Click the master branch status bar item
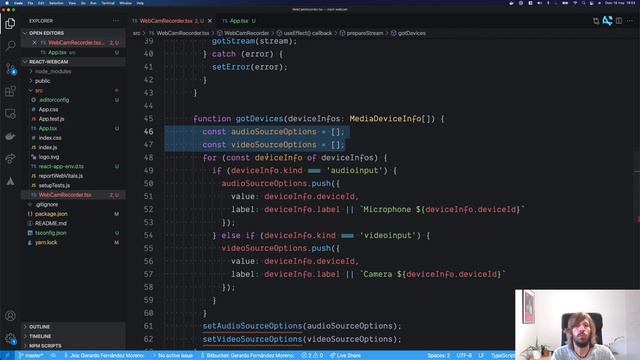The height and width of the screenshot is (360, 640). [31, 356]
